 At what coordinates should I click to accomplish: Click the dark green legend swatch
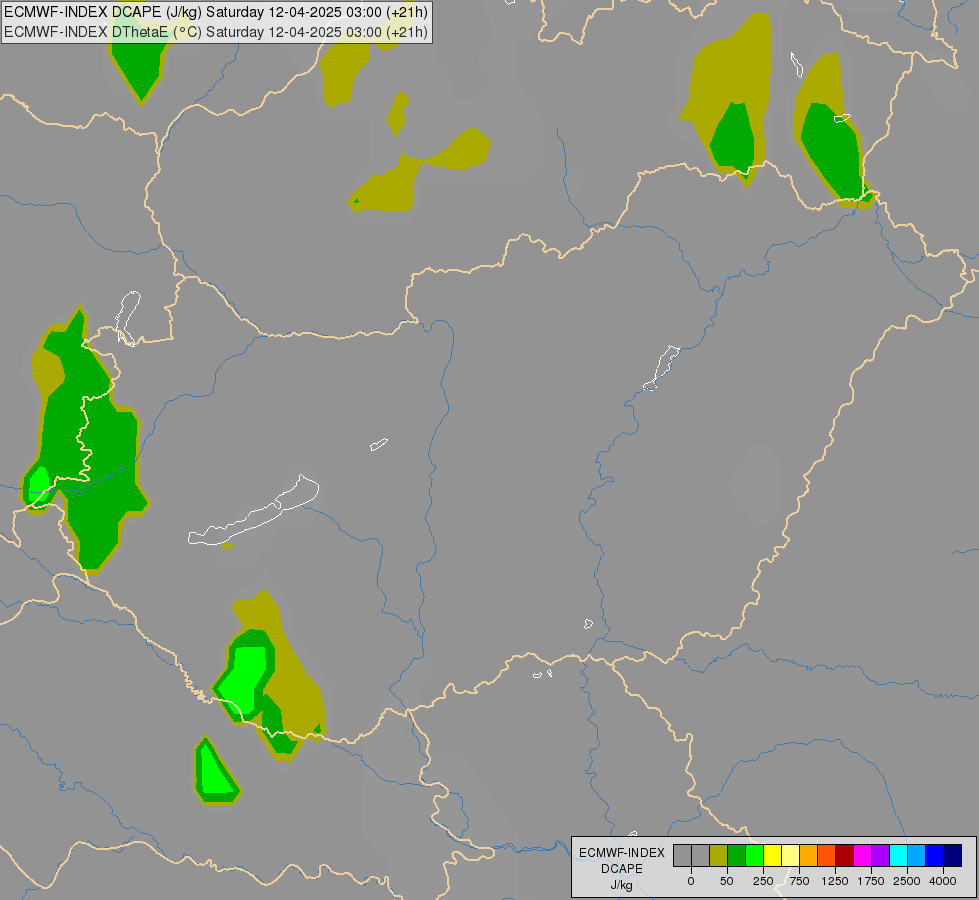click(x=736, y=856)
